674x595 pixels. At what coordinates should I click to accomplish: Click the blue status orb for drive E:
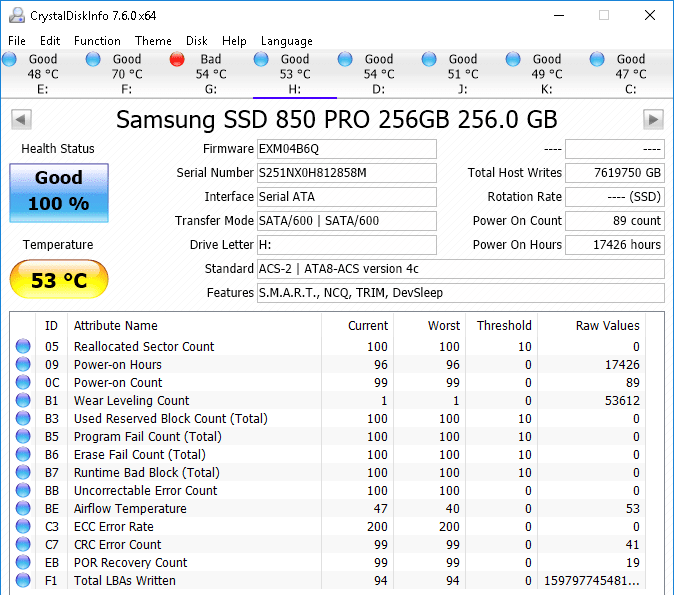click(9, 59)
